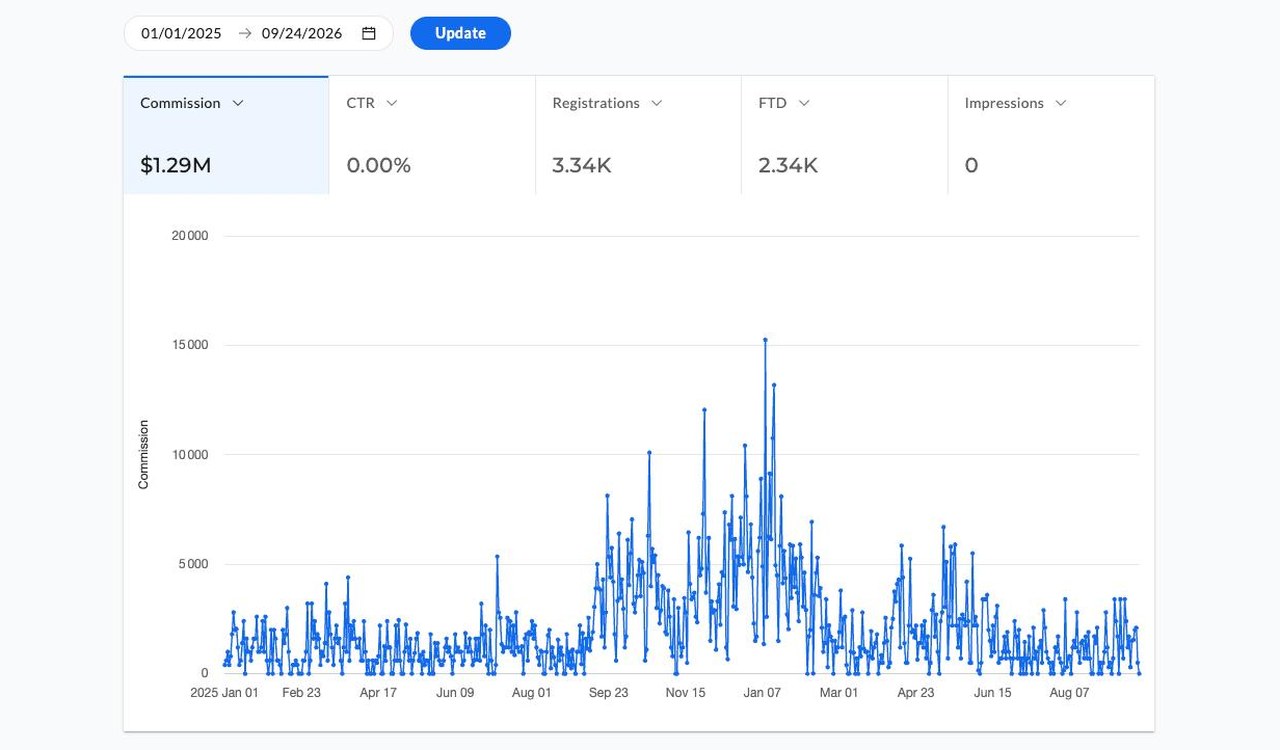Expand the Impressions metric dropdown chevron
This screenshot has width=1280, height=750.
coord(1061,103)
